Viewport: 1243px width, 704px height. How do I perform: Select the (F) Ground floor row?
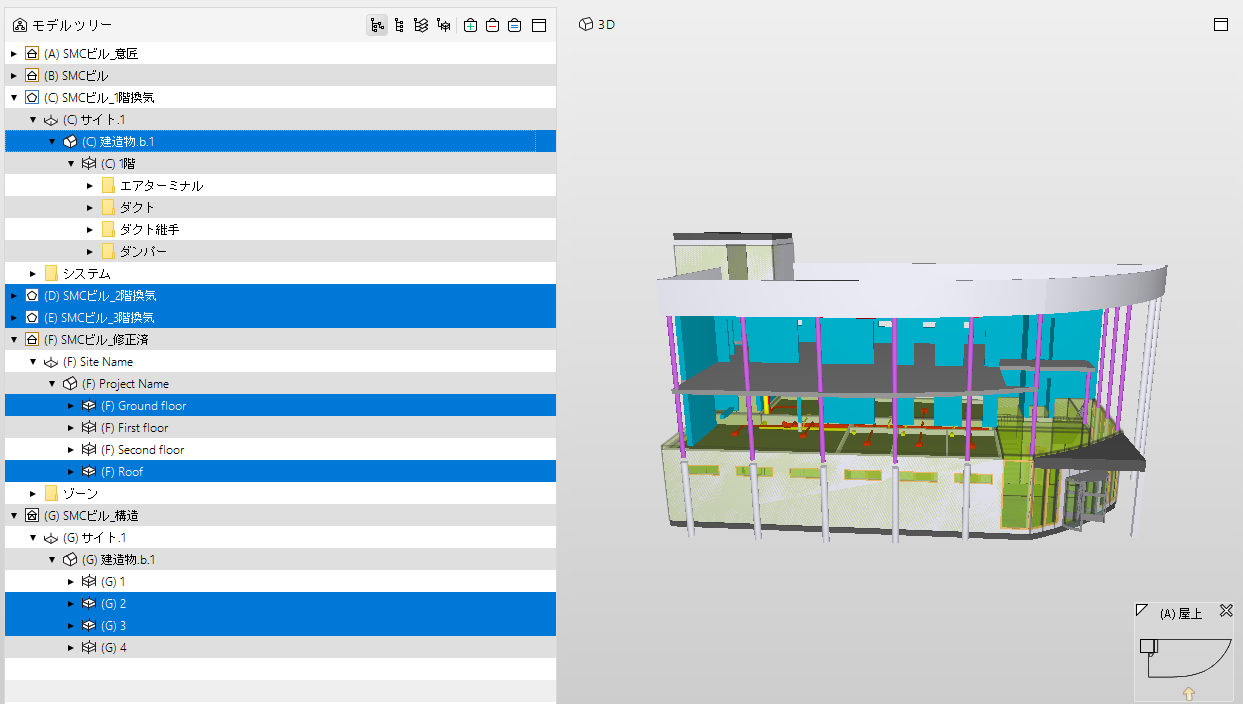click(280, 405)
